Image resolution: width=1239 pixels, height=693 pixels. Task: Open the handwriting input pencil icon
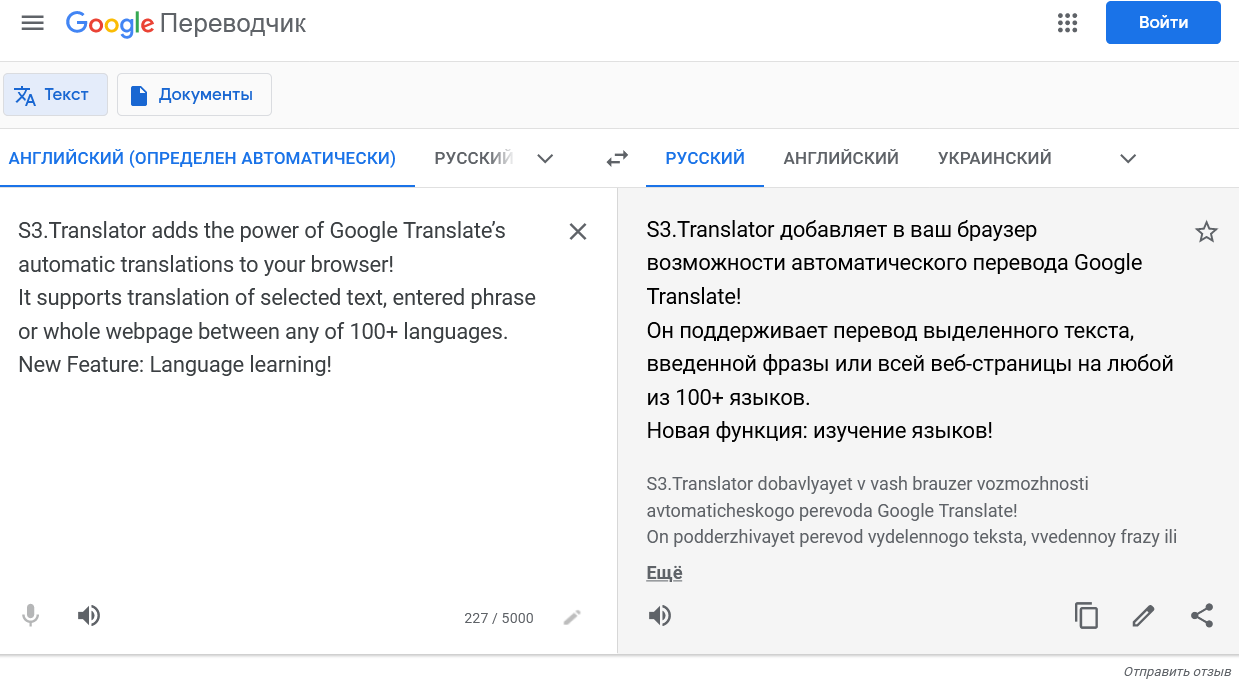pyautogui.click(x=572, y=618)
